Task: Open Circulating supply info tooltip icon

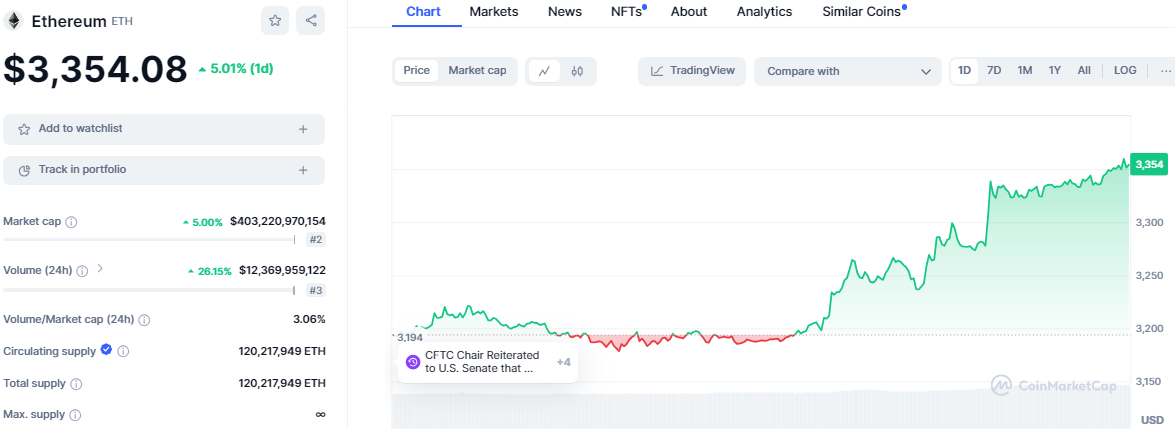Action: [x=123, y=351]
